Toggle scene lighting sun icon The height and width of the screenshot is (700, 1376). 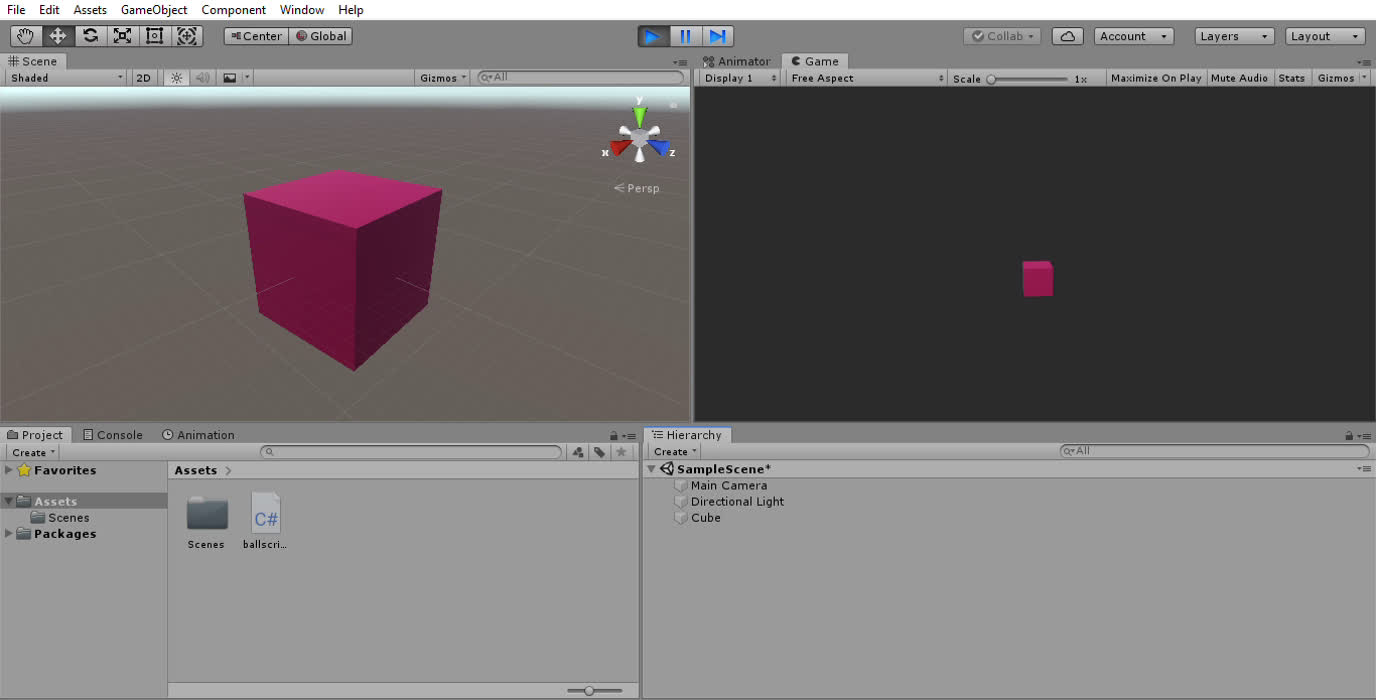[x=176, y=78]
